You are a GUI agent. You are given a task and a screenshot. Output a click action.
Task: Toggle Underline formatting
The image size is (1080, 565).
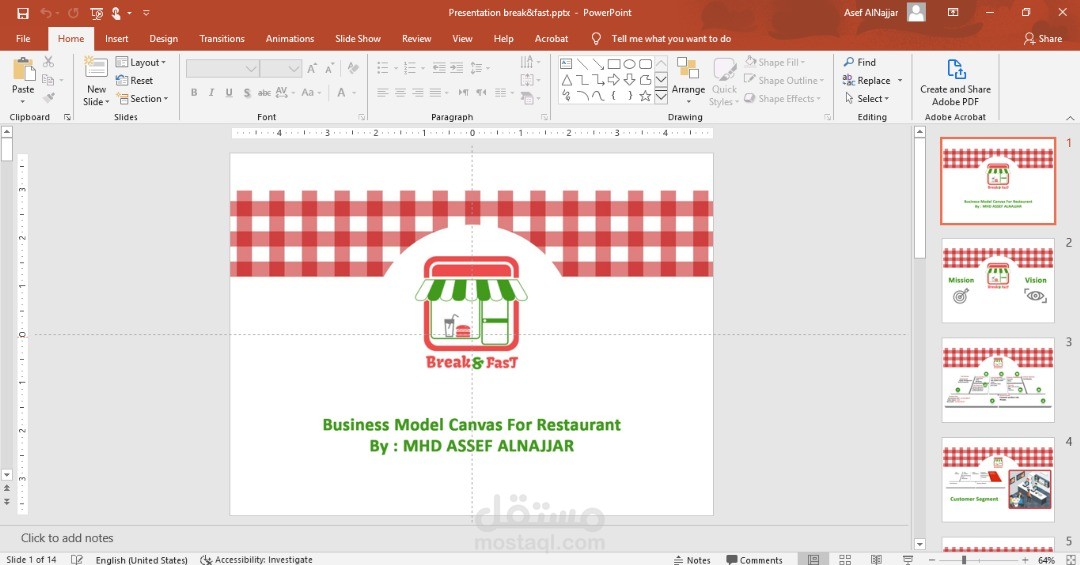(229, 92)
